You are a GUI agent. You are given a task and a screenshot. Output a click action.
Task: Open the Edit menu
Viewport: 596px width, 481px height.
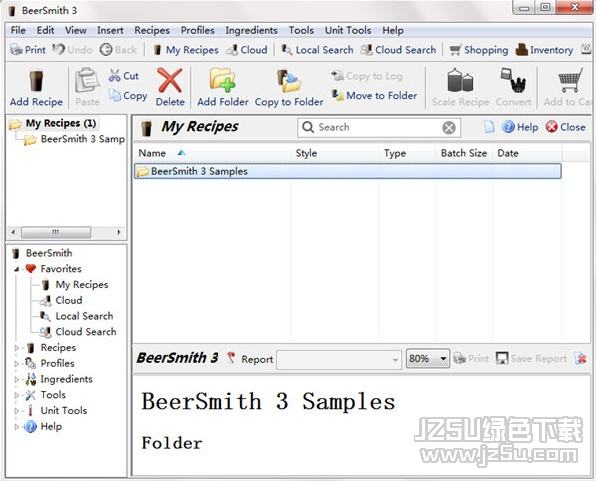click(x=45, y=30)
